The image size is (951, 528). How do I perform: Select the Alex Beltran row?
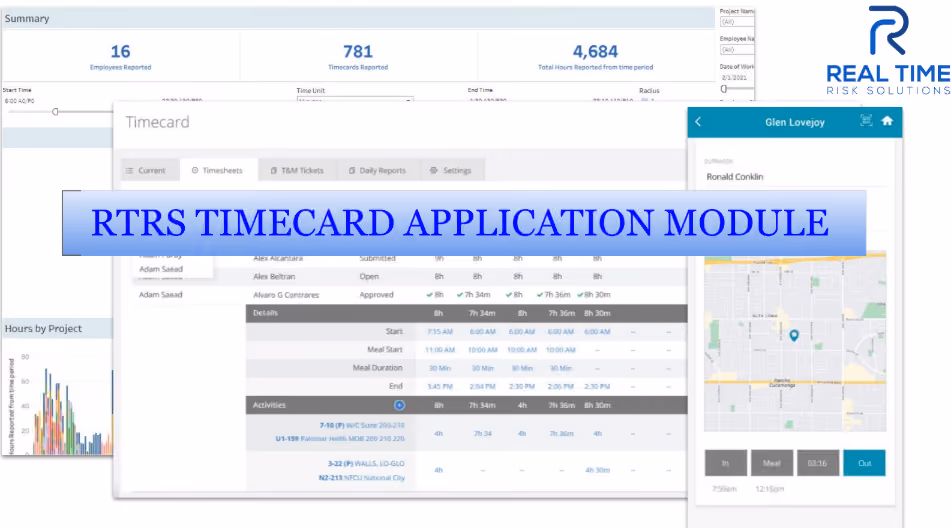[466, 276]
